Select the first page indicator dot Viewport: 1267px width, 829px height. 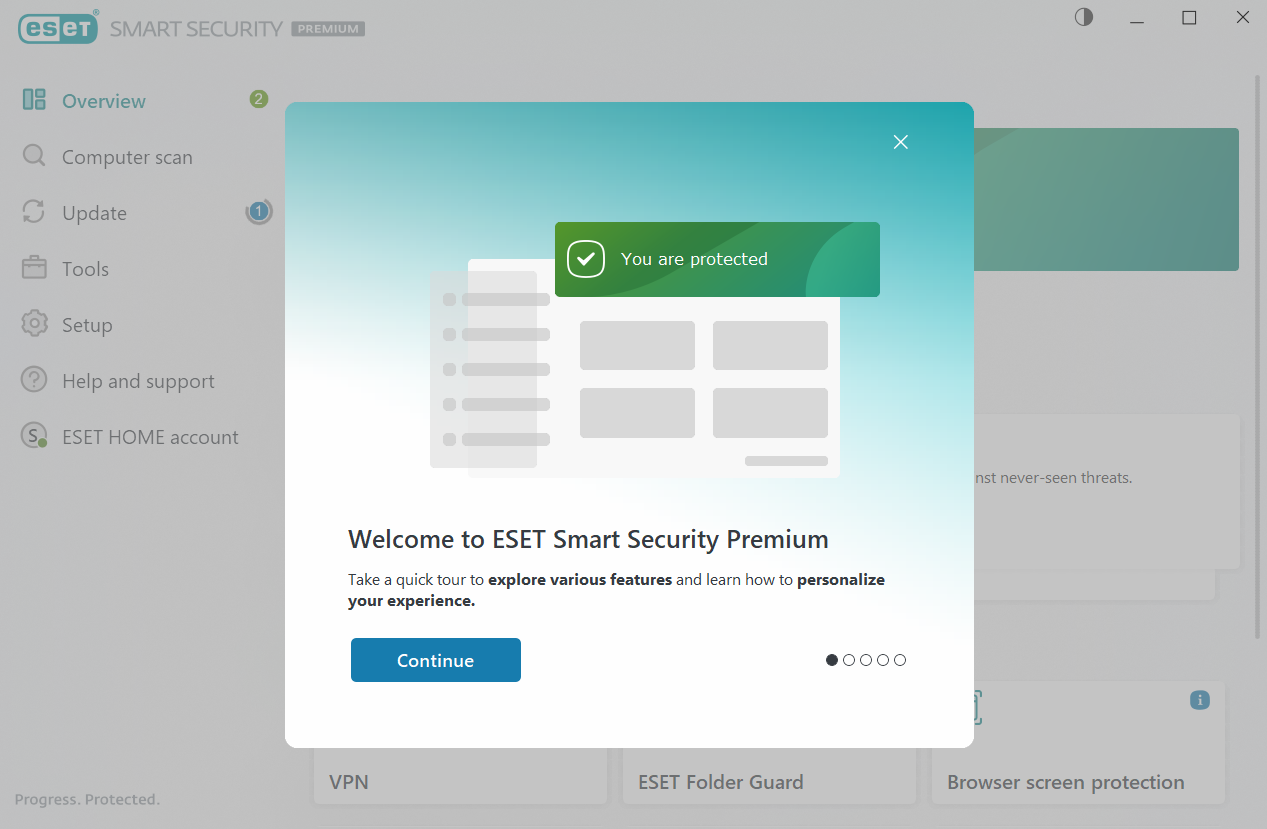[x=832, y=660]
